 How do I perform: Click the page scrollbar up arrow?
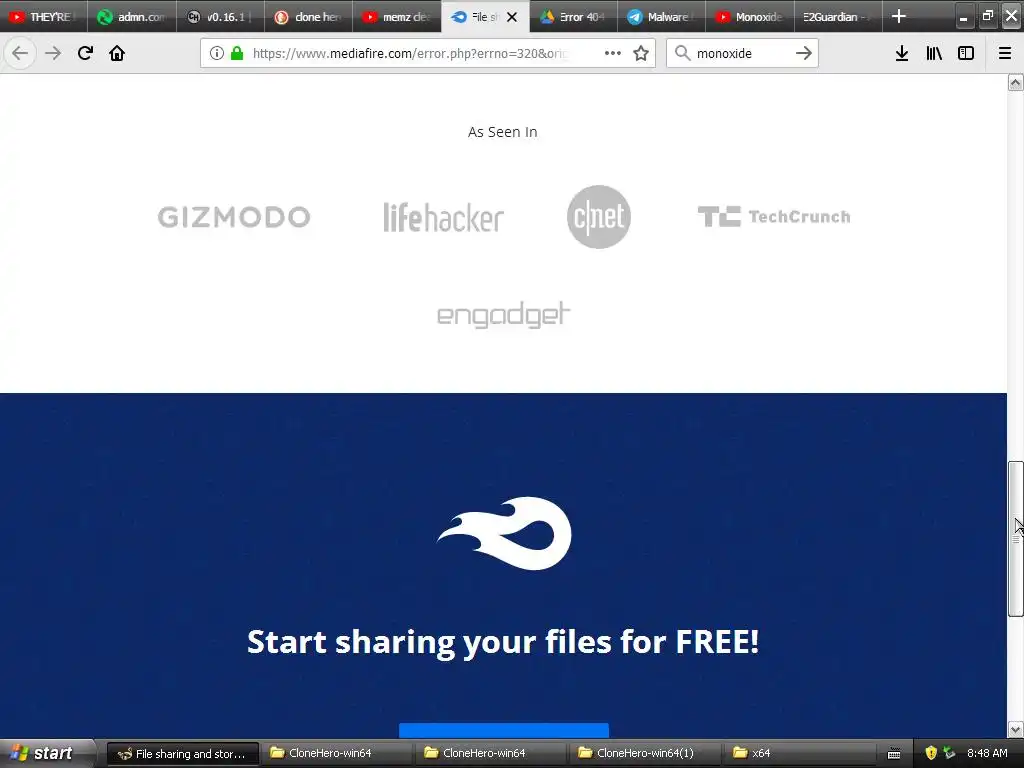(x=1015, y=82)
